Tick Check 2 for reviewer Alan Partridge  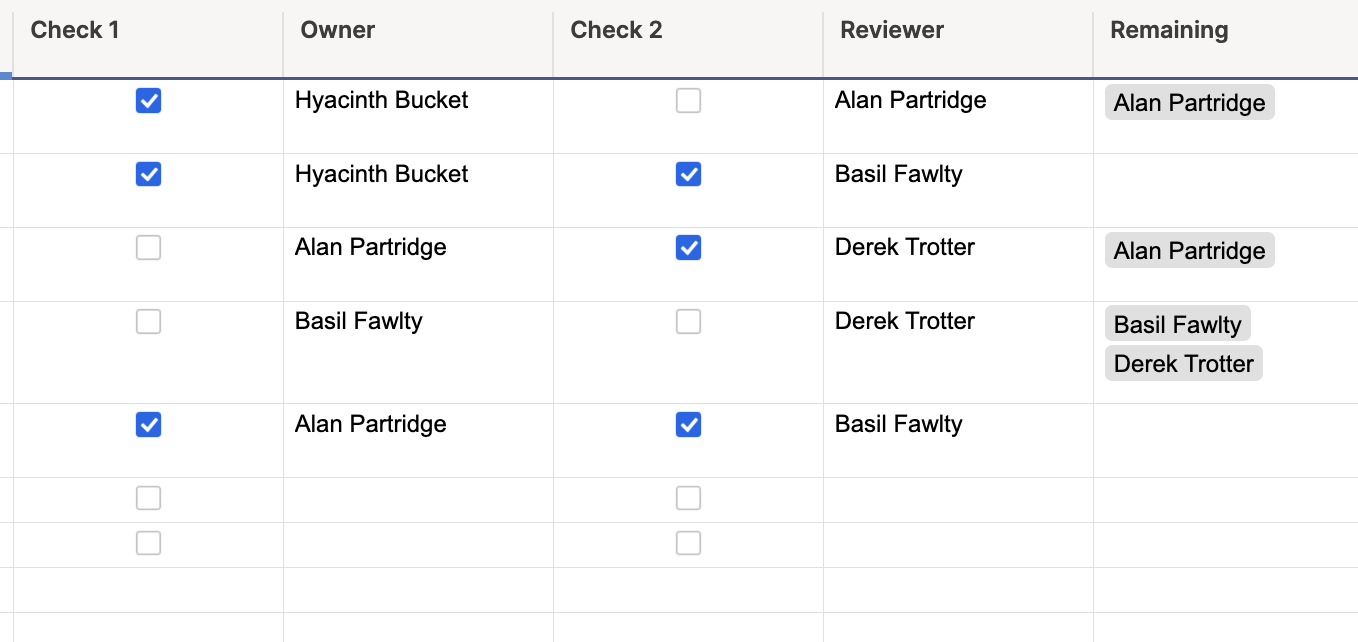point(688,100)
